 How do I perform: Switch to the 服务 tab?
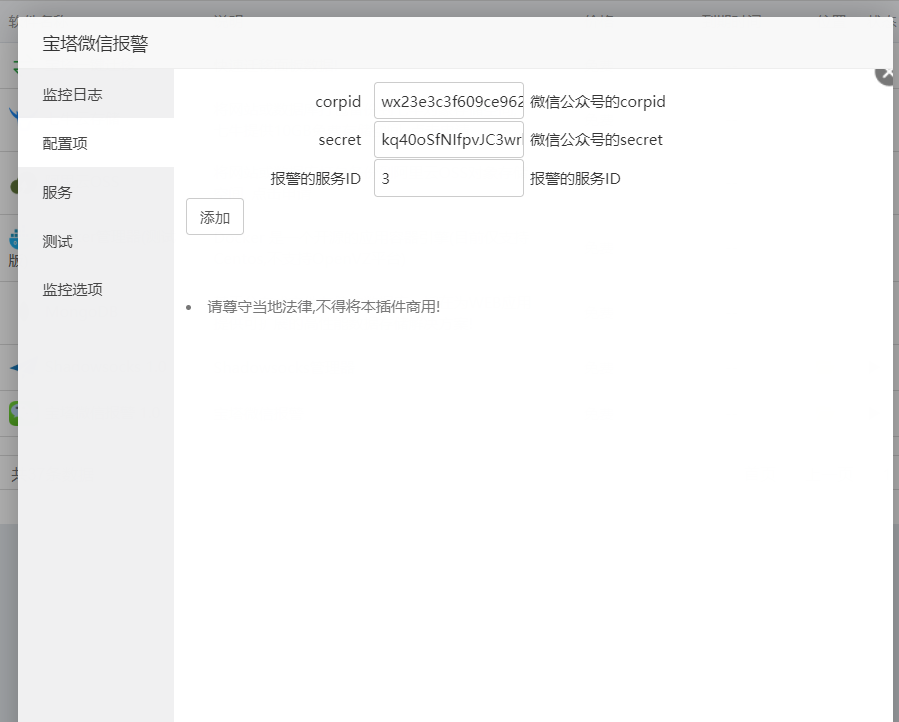[x=96, y=192]
